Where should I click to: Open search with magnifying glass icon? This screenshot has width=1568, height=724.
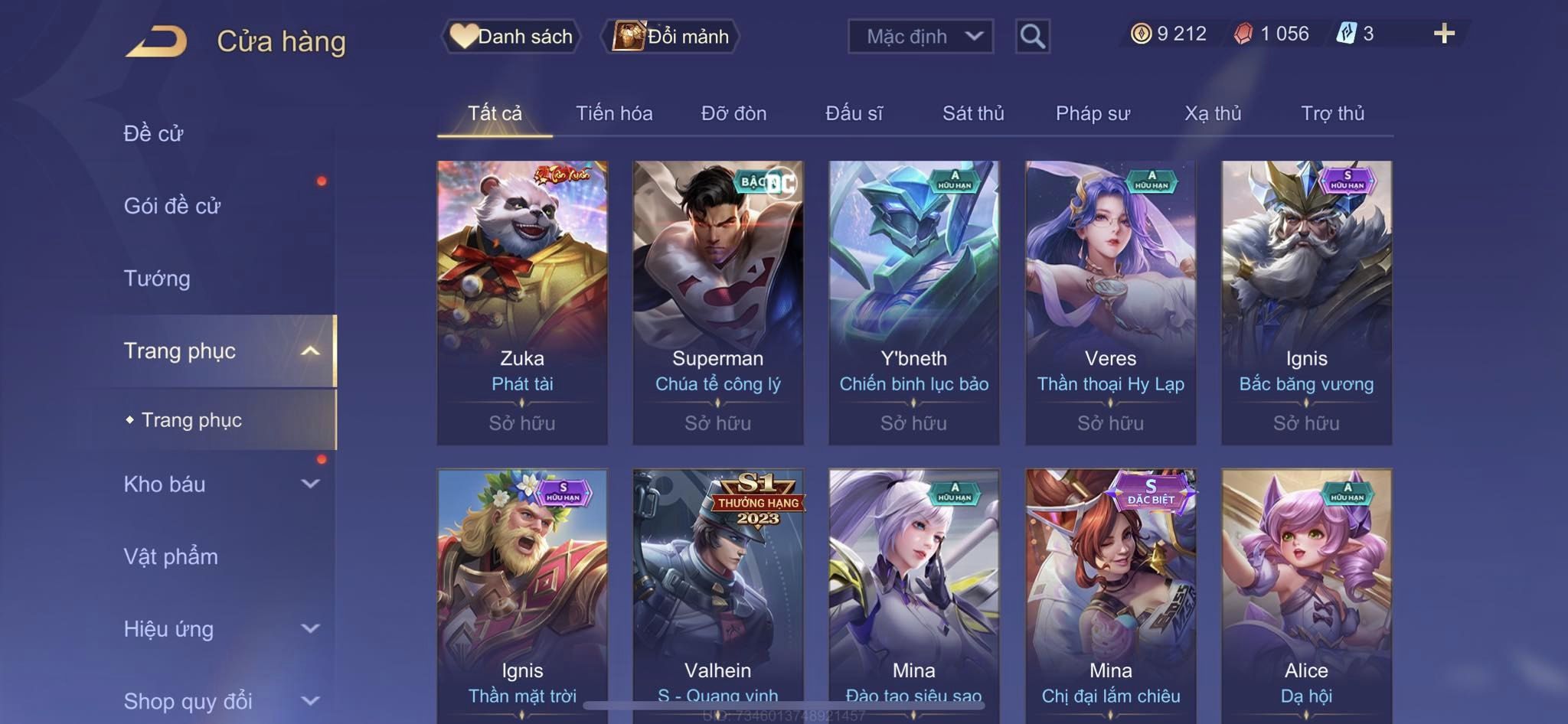click(1032, 36)
